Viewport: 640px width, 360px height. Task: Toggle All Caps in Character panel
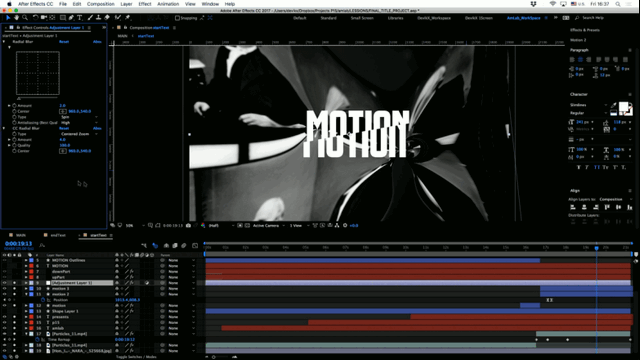[x=597, y=167]
